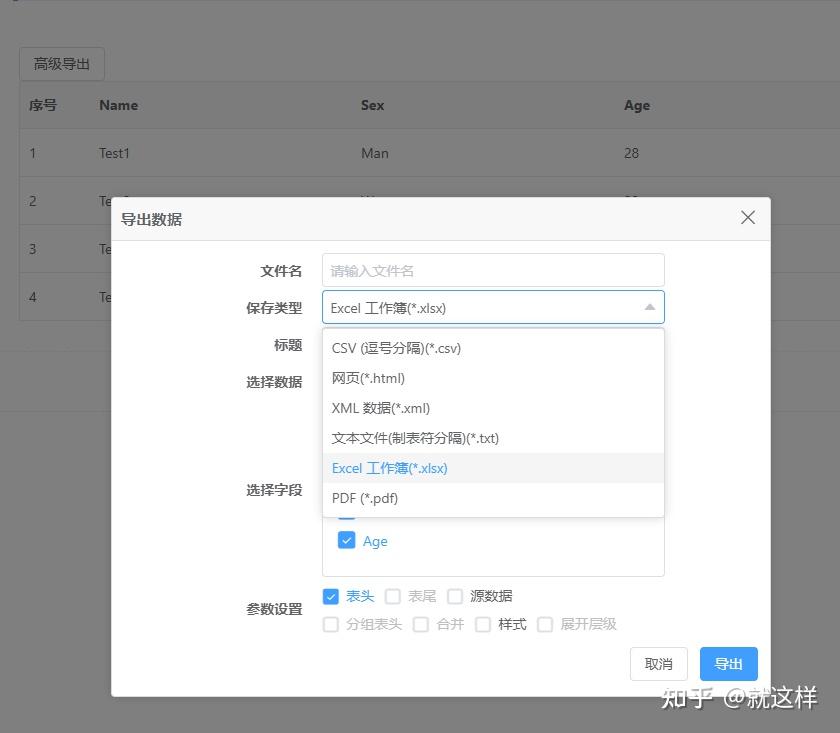Check the 样式 option
This screenshot has height=733, width=840.
click(x=483, y=624)
